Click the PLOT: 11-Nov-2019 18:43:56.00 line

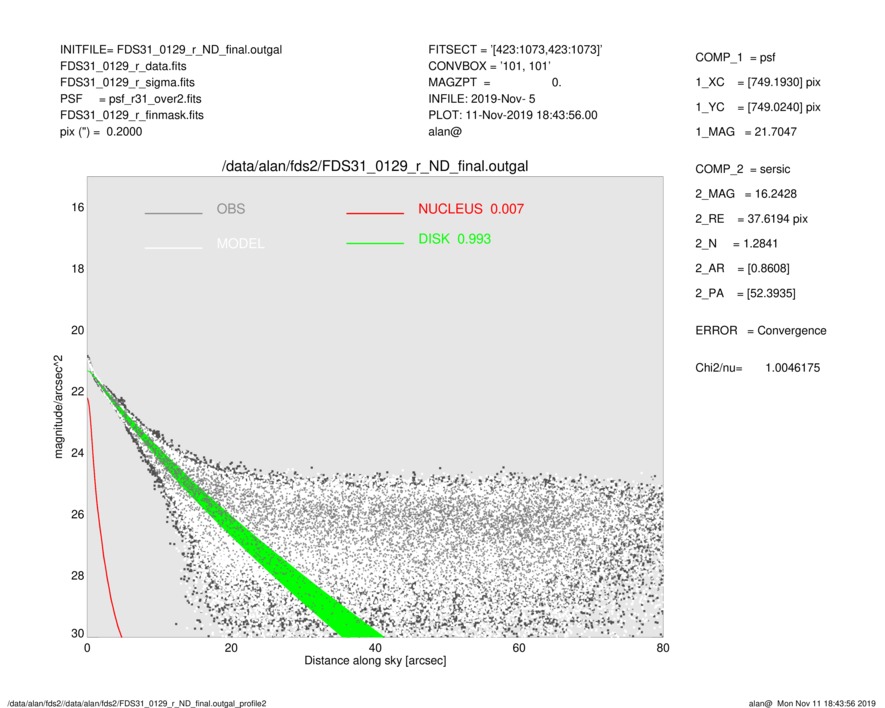(512, 115)
